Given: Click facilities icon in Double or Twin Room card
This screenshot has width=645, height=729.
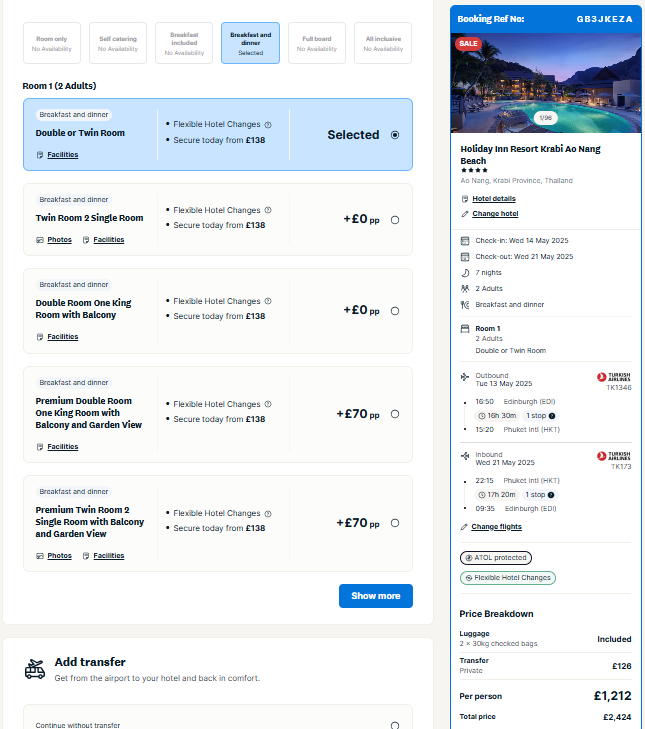Looking at the screenshot, I should [40, 155].
